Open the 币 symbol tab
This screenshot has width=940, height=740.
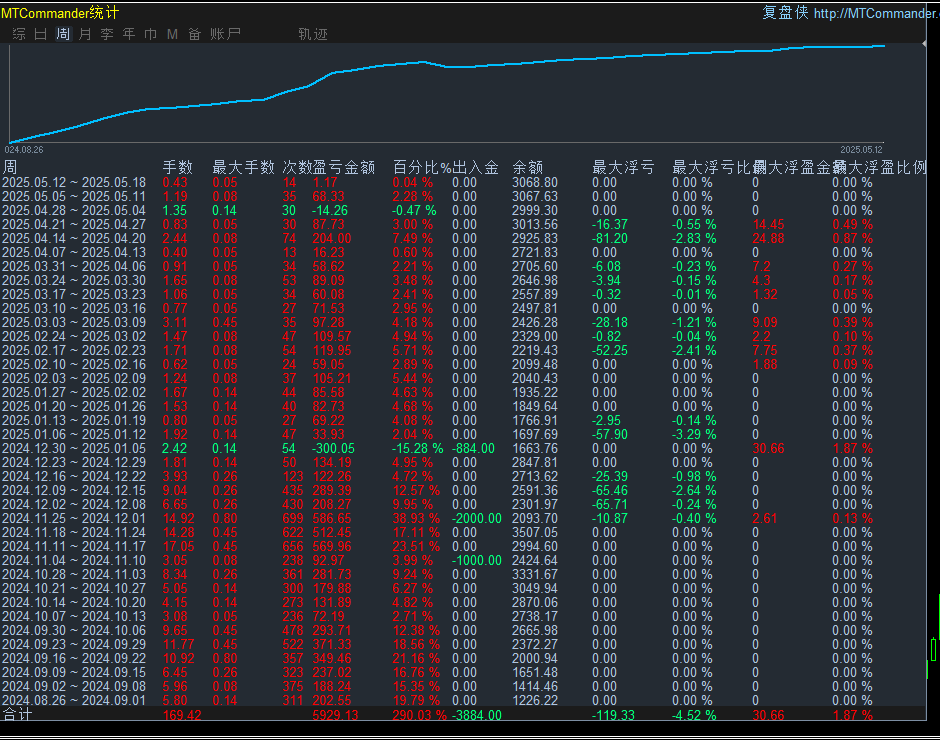[150, 34]
